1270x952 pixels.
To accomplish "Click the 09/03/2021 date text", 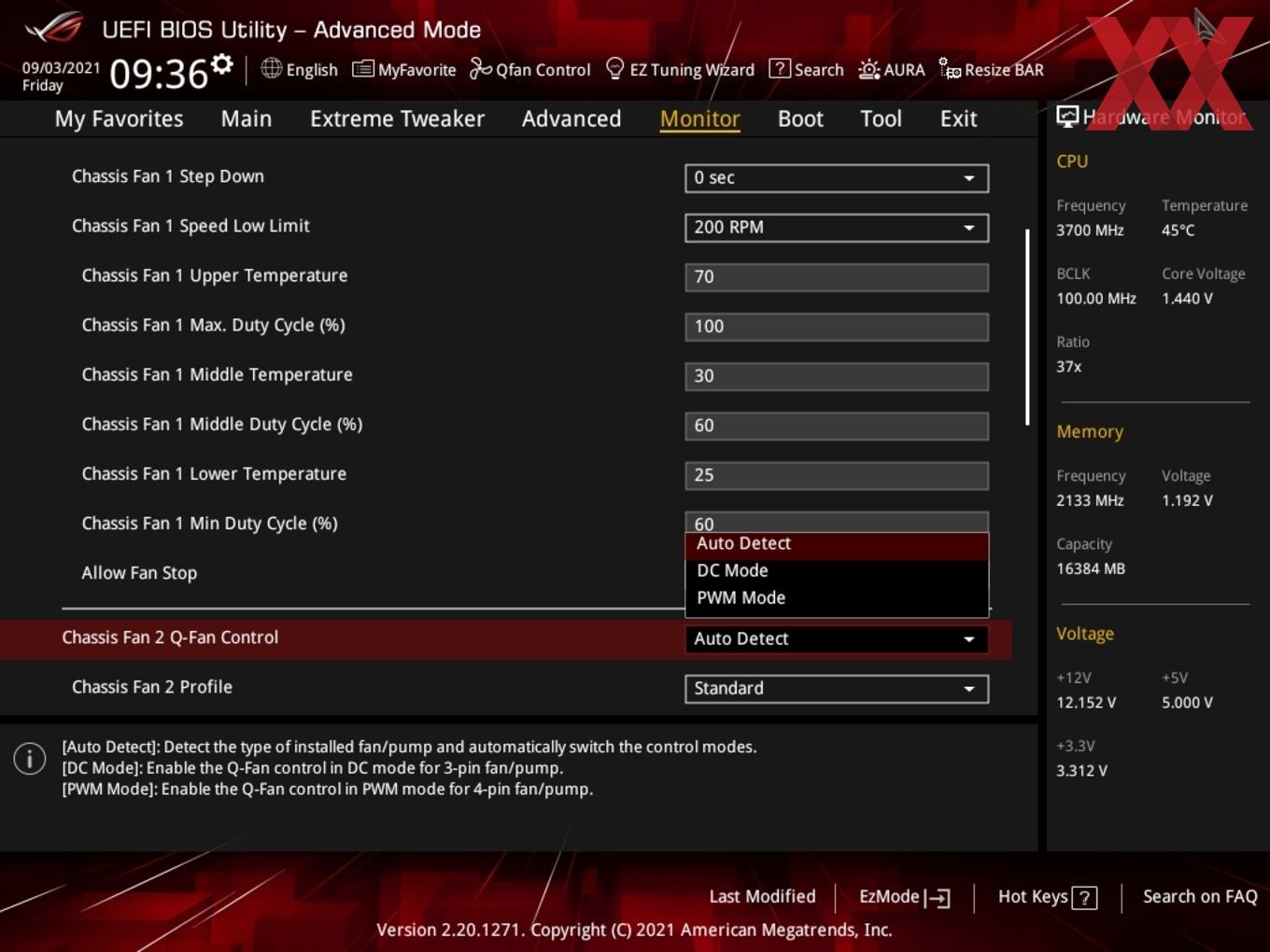I will coord(61,67).
